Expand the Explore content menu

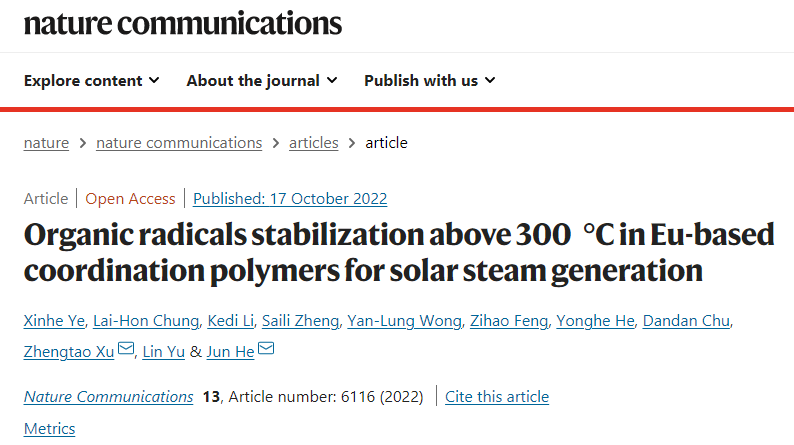point(91,80)
